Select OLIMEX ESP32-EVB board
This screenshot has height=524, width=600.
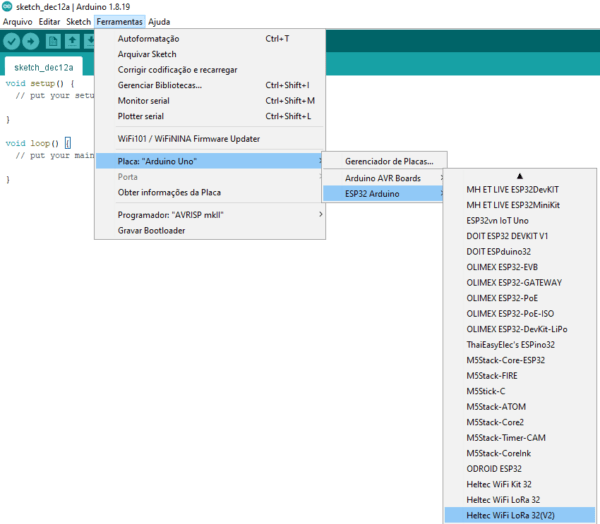pos(520,267)
